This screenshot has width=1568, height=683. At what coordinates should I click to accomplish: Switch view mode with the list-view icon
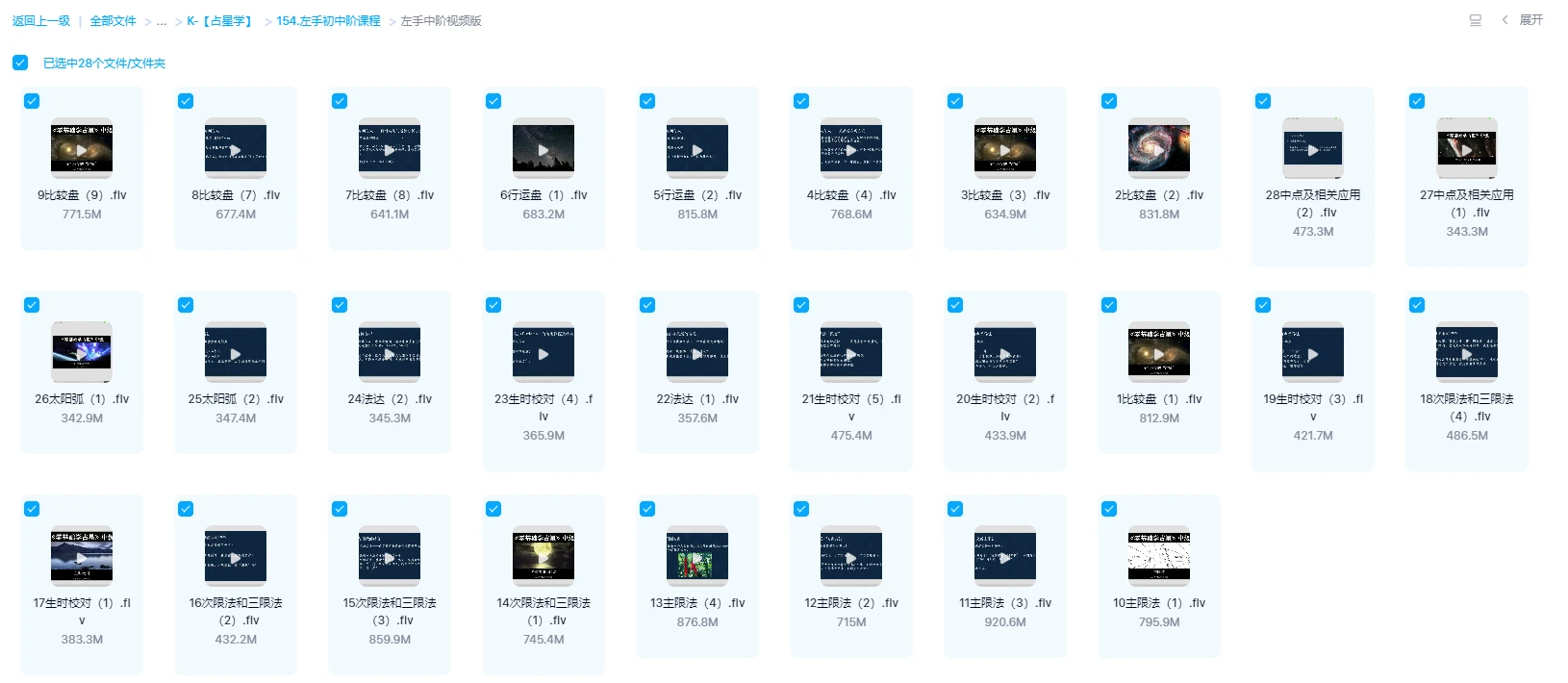1476,20
